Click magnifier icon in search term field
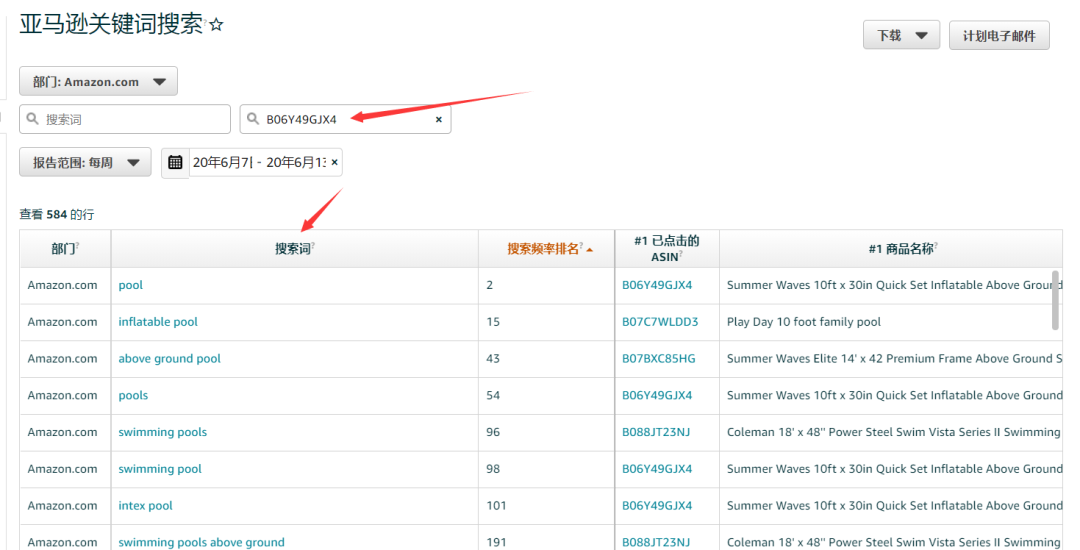This screenshot has height=550, width=1080. pos(33,119)
